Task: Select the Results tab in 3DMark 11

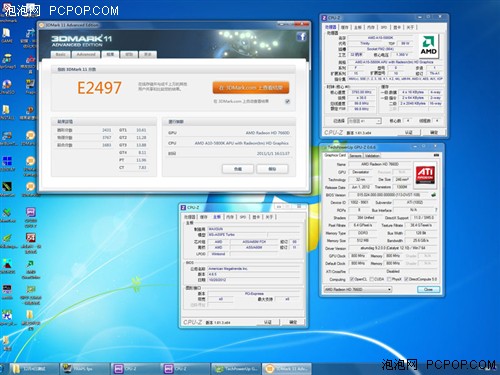Action: point(110,54)
